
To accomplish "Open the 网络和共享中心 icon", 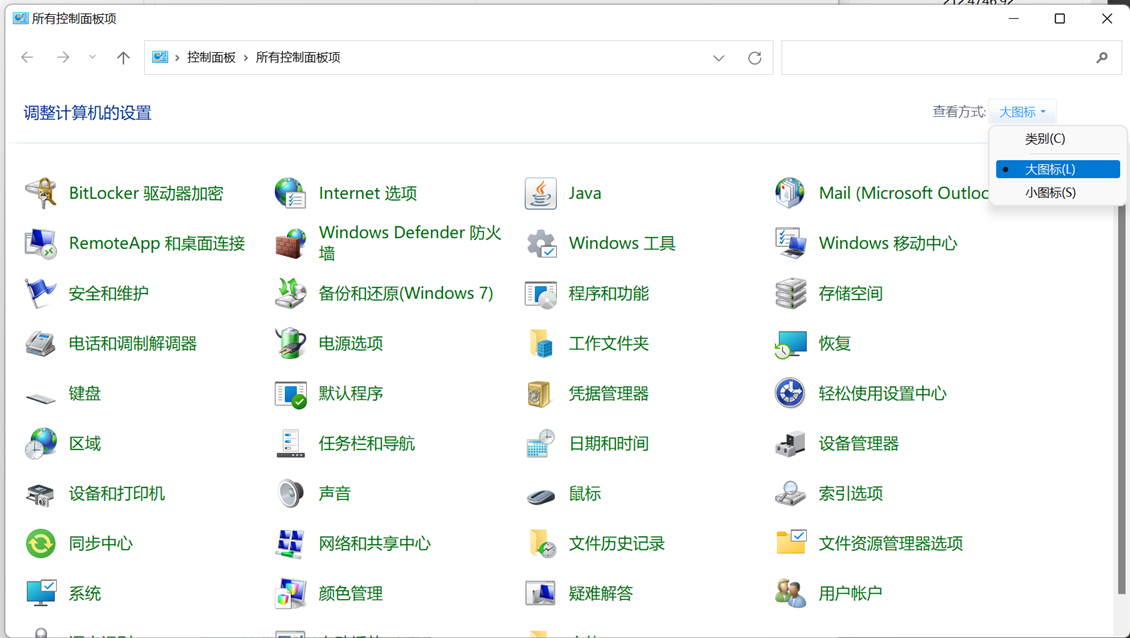I will click(290, 544).
